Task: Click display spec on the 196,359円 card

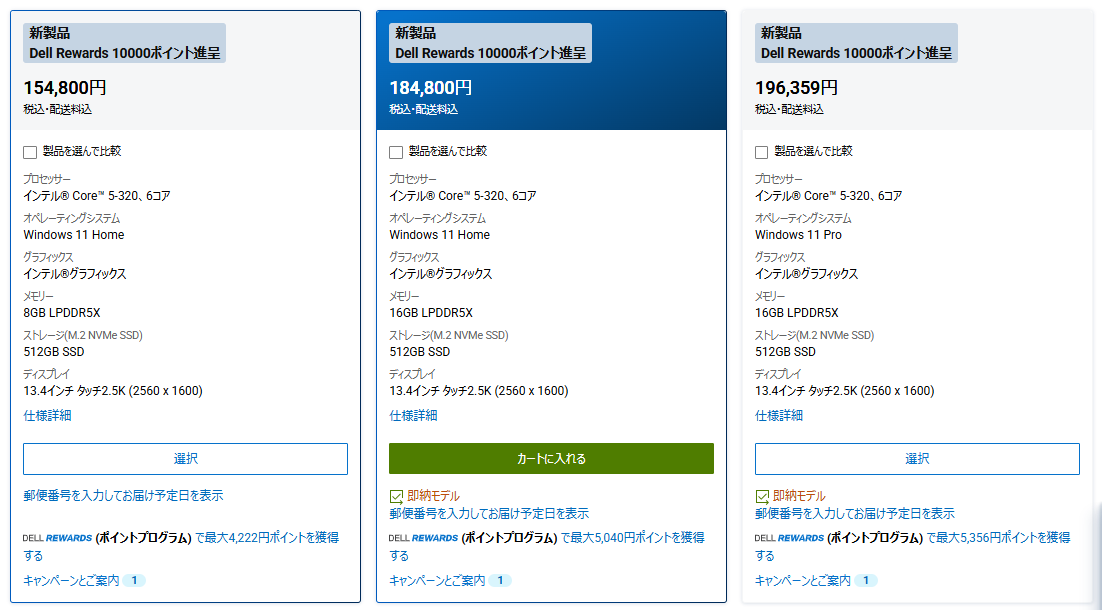Action: click(845, 391)
